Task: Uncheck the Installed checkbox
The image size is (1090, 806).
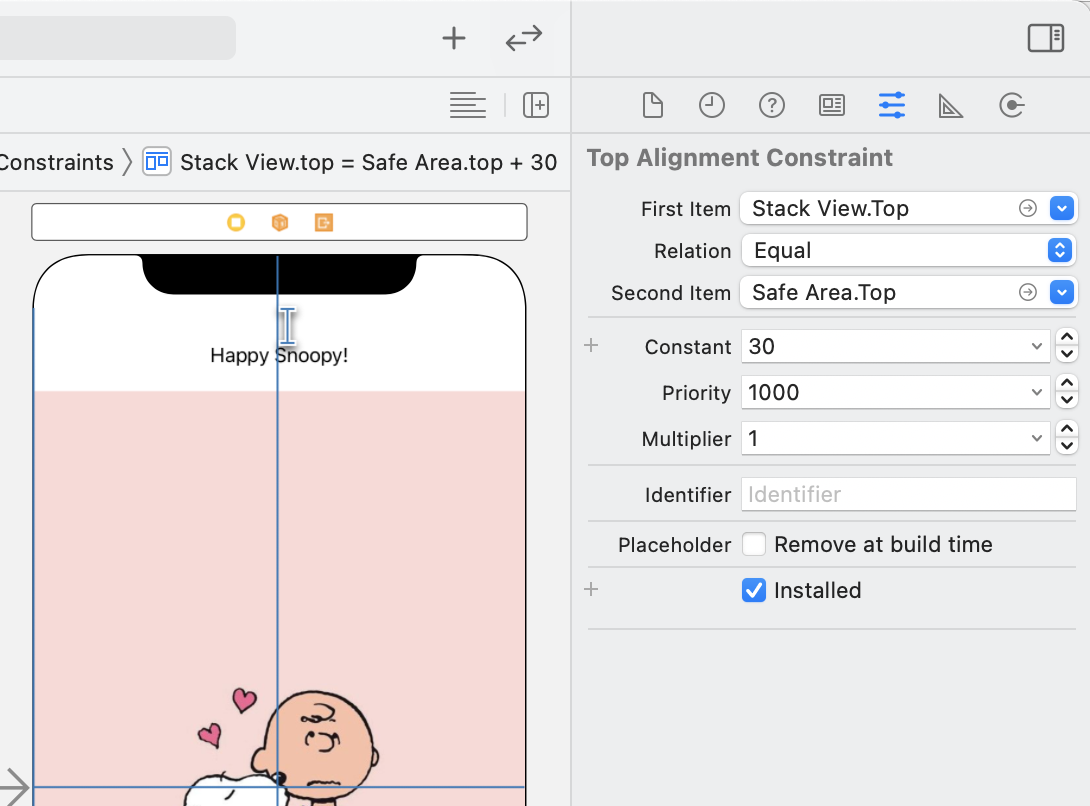Action: (x=754, y=590)
